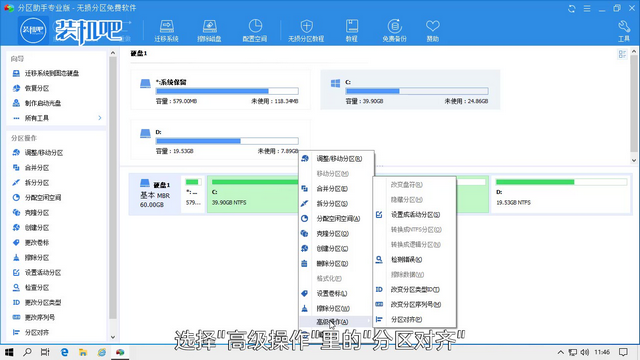640x360 pixels.
Task: Select the *:系统保留 partition card
Action: tap(220, 90)
